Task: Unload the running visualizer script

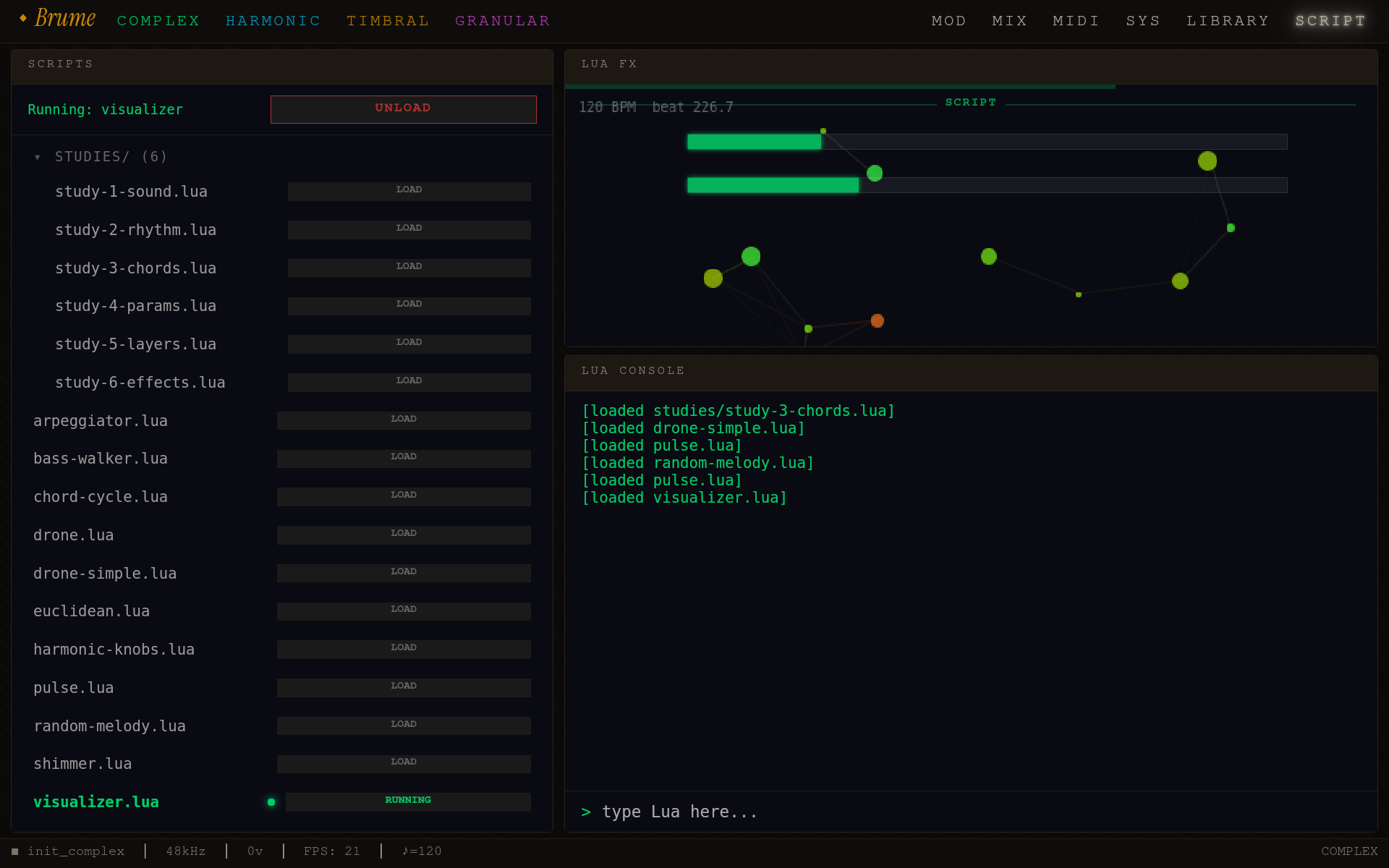Action: (403, 109)
